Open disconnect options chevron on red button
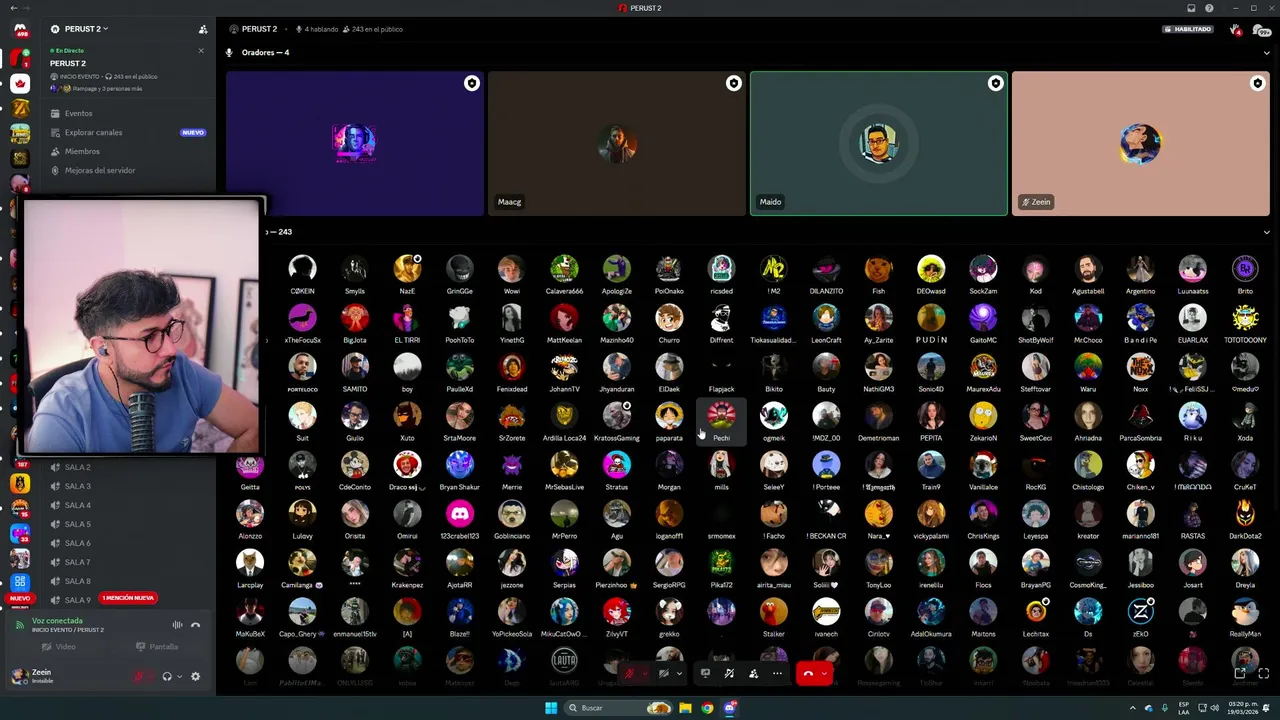Screen dimensions: 1280x720 824,674
